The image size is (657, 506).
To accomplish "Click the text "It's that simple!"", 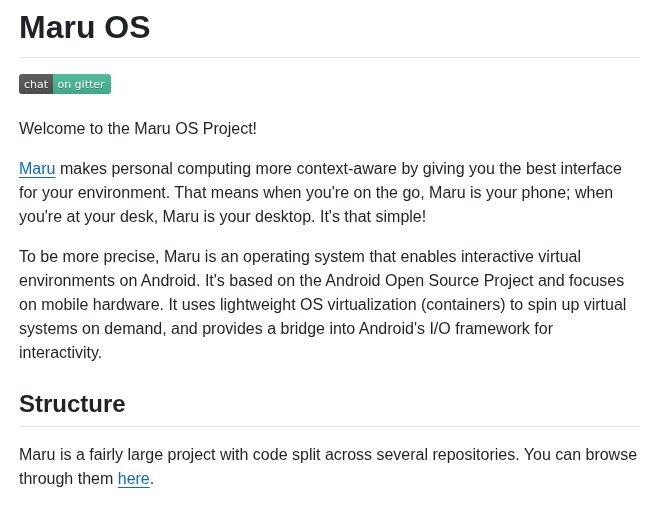I will pyautogui.click(x=373, y=216).
